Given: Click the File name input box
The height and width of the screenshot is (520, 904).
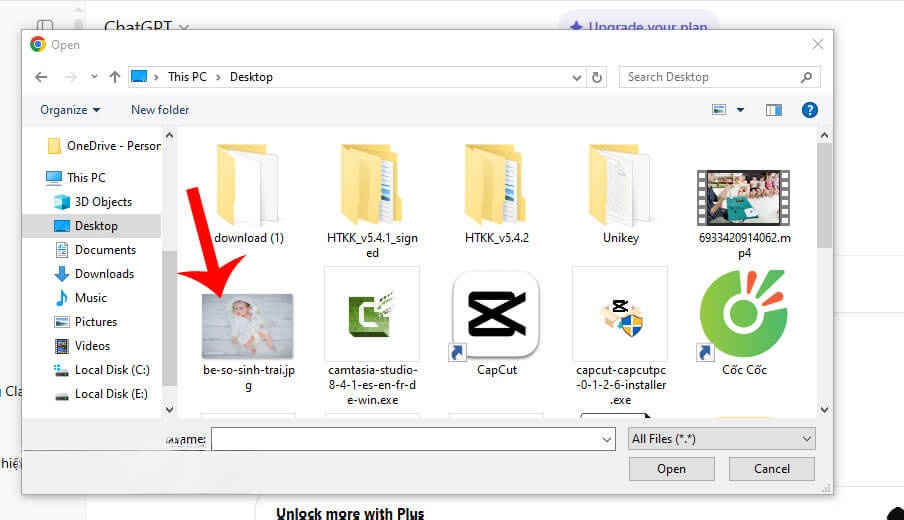Looking at the screenshot, I should (413, 439).
